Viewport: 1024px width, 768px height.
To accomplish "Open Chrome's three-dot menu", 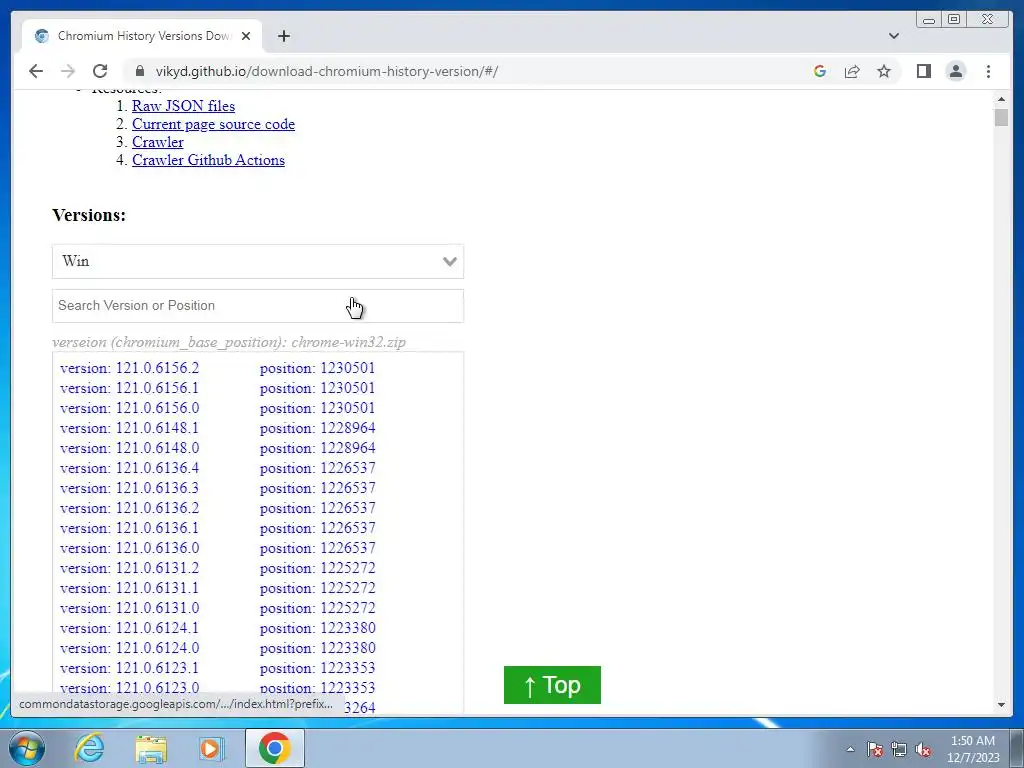I will click(x=988, y=71).
